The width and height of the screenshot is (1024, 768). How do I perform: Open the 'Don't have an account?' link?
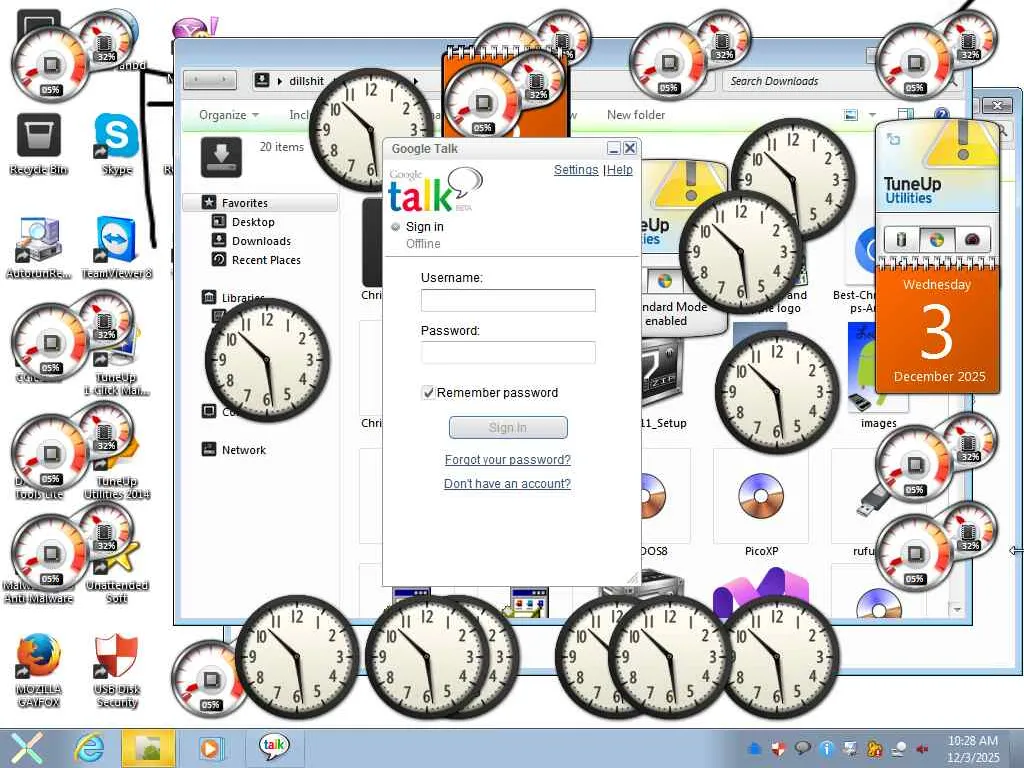(x=507, y=484)
